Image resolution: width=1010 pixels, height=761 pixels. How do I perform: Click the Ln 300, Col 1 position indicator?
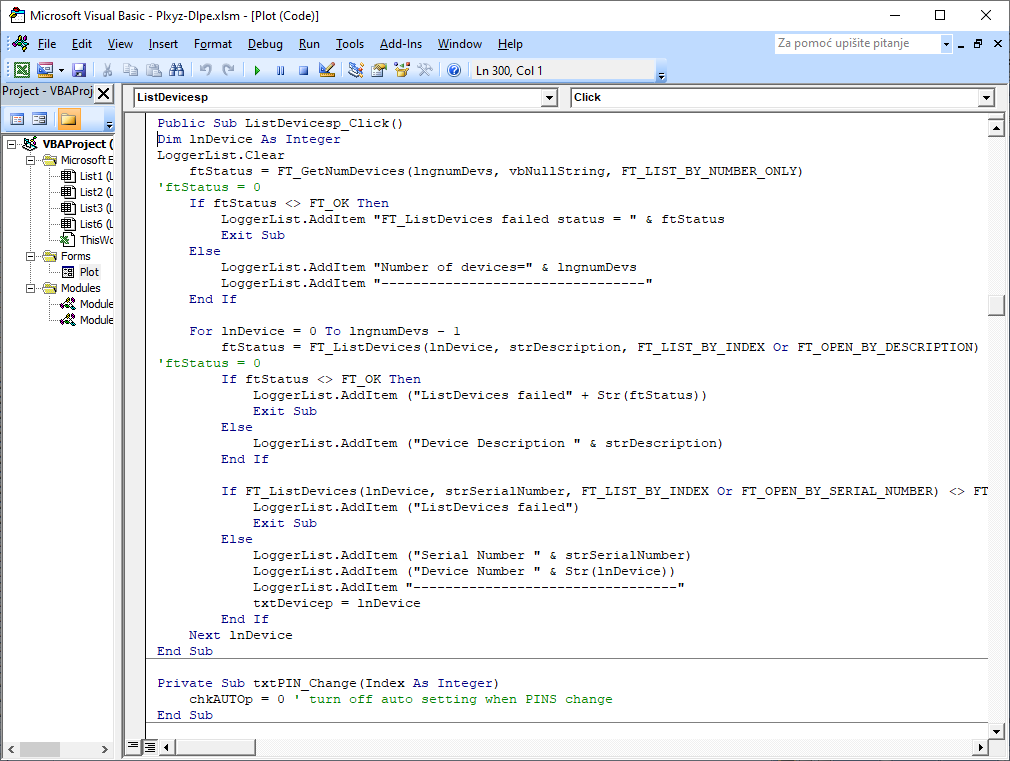tap(509, 70)
